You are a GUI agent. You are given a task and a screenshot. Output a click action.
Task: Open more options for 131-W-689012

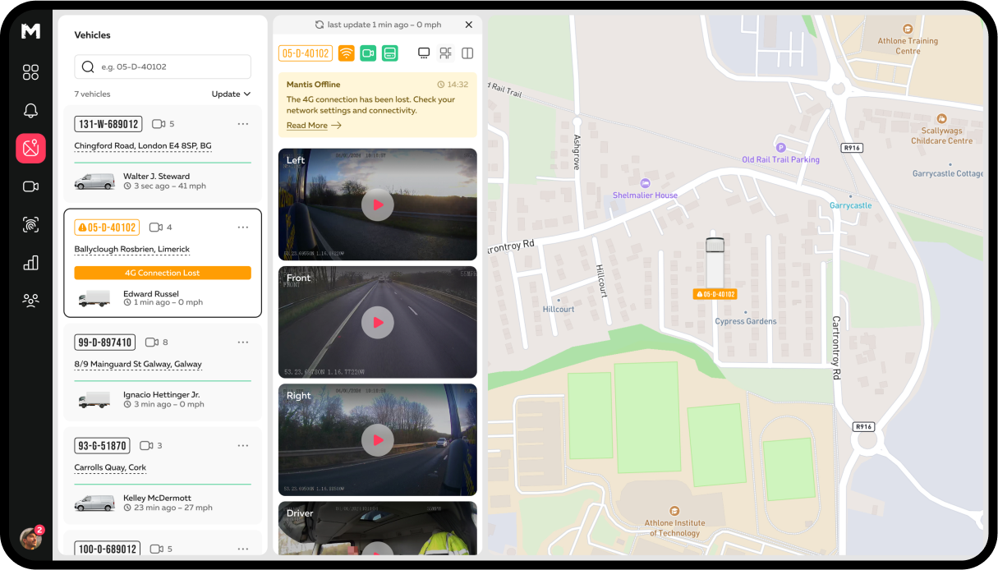click(x=242, y=124)
